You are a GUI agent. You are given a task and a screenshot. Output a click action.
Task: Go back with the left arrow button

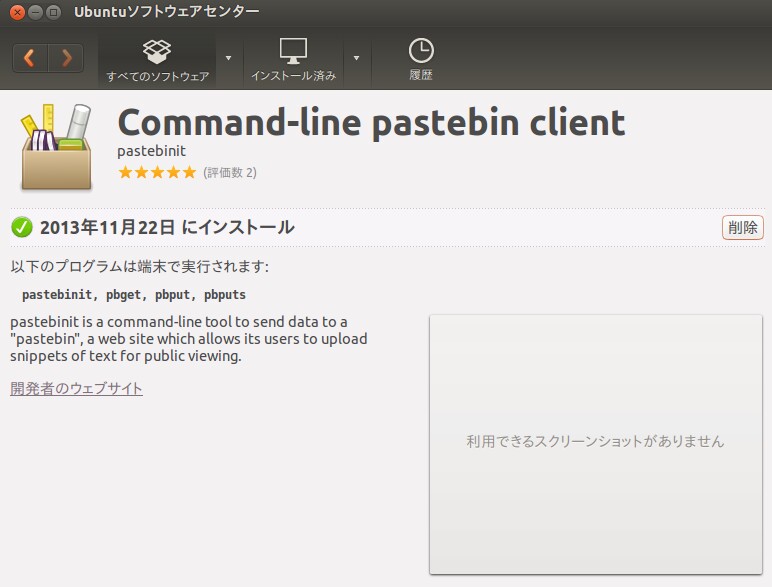pyautogui.click(x=30, y=58)
